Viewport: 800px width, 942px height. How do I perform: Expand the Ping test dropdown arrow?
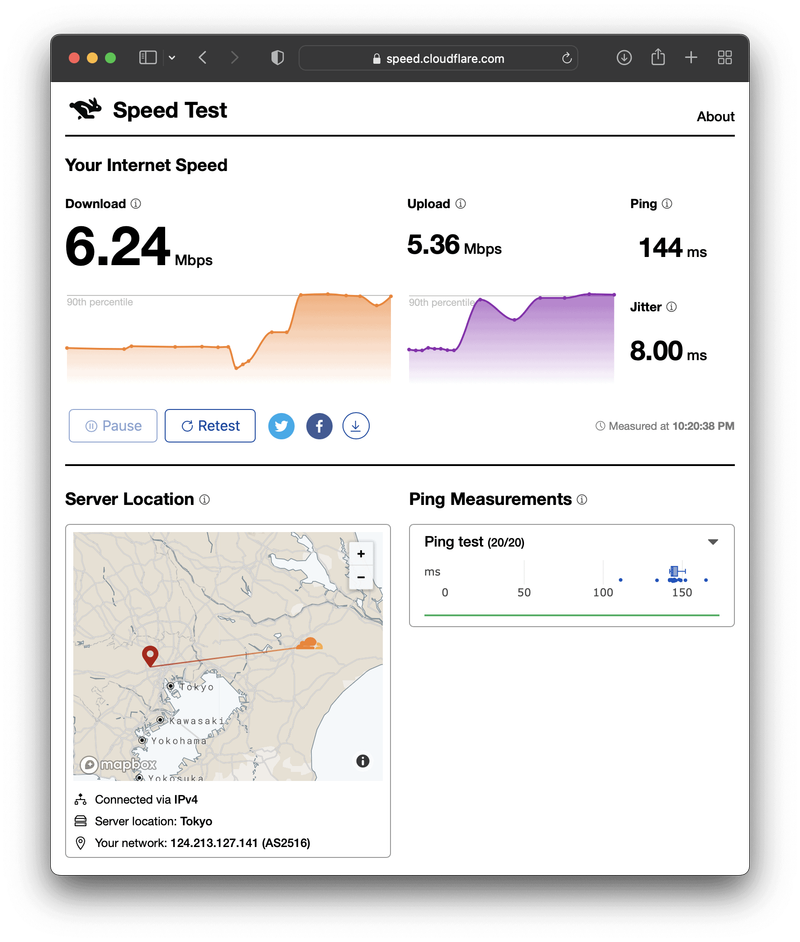pyautogui.click(x=713, y=542)
